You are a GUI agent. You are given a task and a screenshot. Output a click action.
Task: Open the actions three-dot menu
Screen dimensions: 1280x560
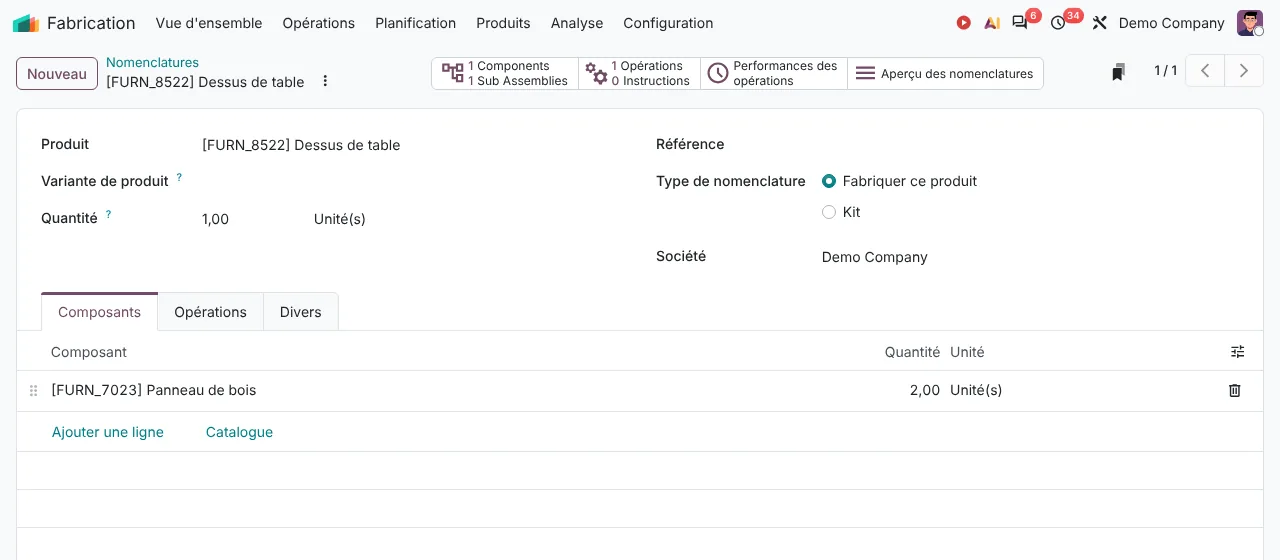pos(325,81)
